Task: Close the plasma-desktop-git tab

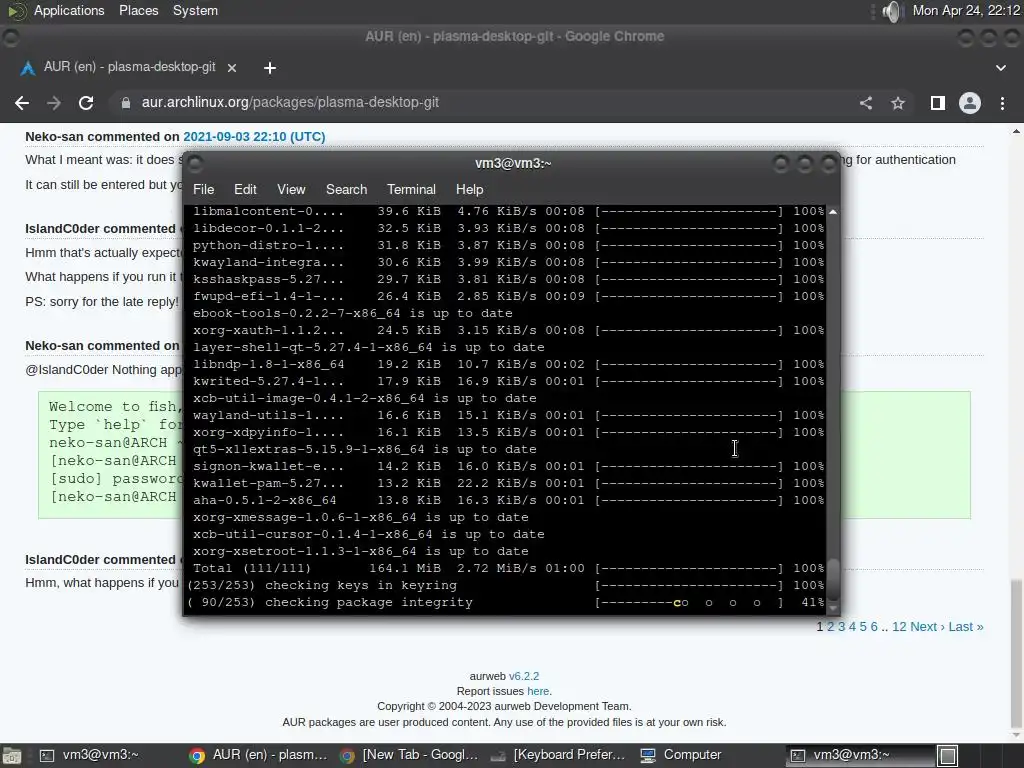Action: click(x=232, y=68)
